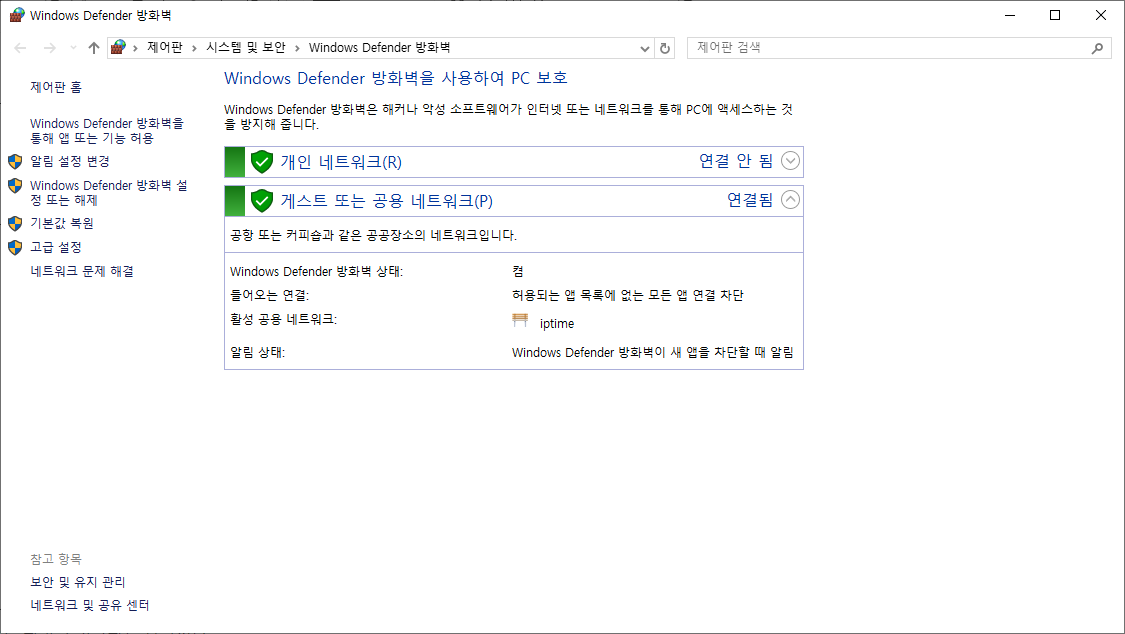This screenshot has width=1125, height=634.
Task: Close the Windows Defender 방화벽 window
Action: 1101,15
